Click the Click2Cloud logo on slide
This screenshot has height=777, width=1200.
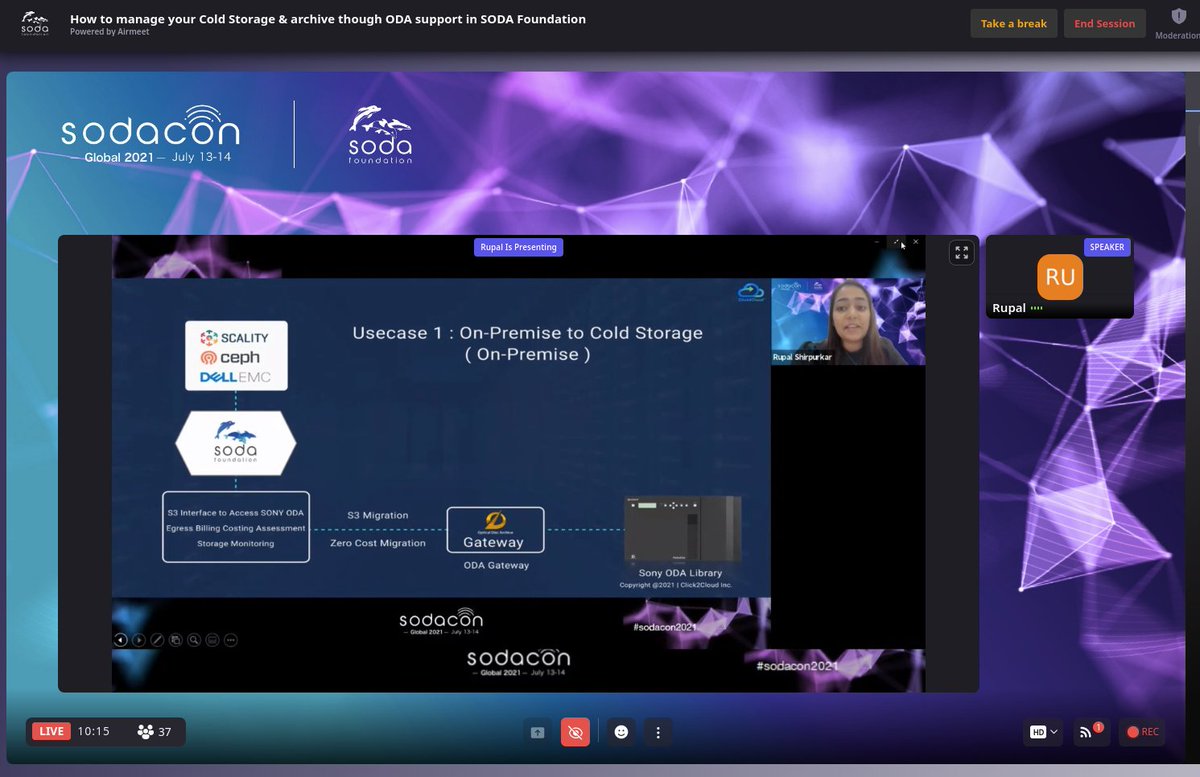pyautogui.click(x=750, y=291)
